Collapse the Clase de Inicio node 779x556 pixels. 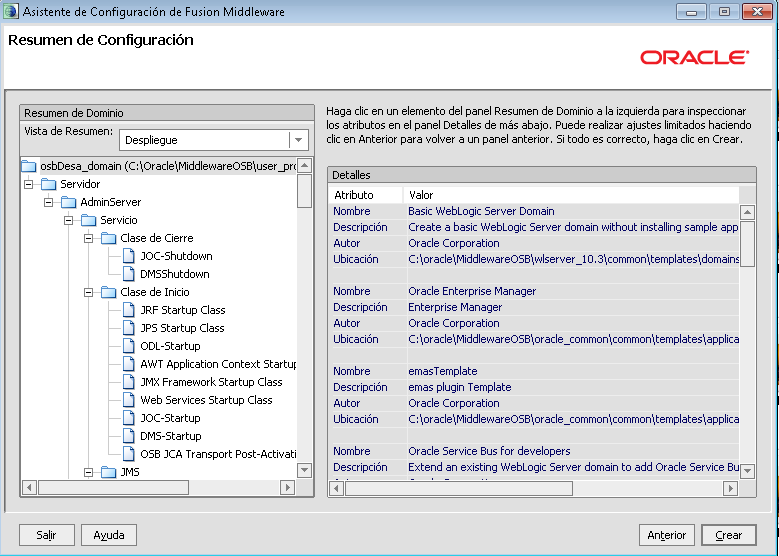[x=88, y=292]
